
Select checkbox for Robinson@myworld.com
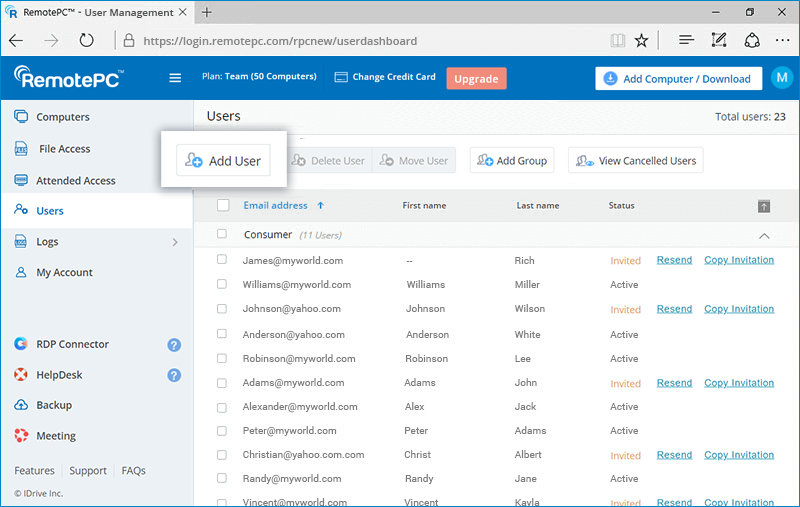(222, 358)
